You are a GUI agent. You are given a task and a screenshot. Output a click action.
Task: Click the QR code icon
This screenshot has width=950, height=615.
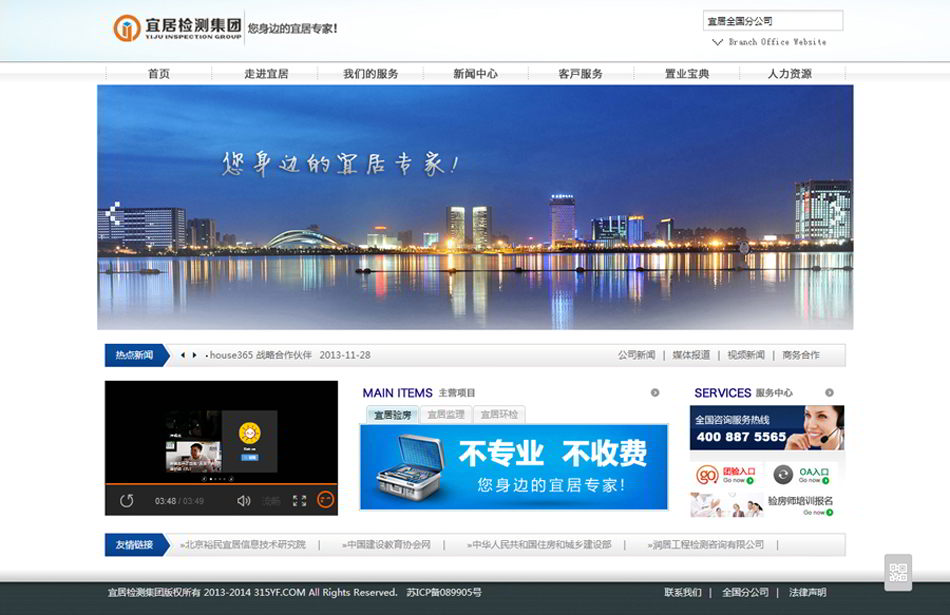click(898, 573)
